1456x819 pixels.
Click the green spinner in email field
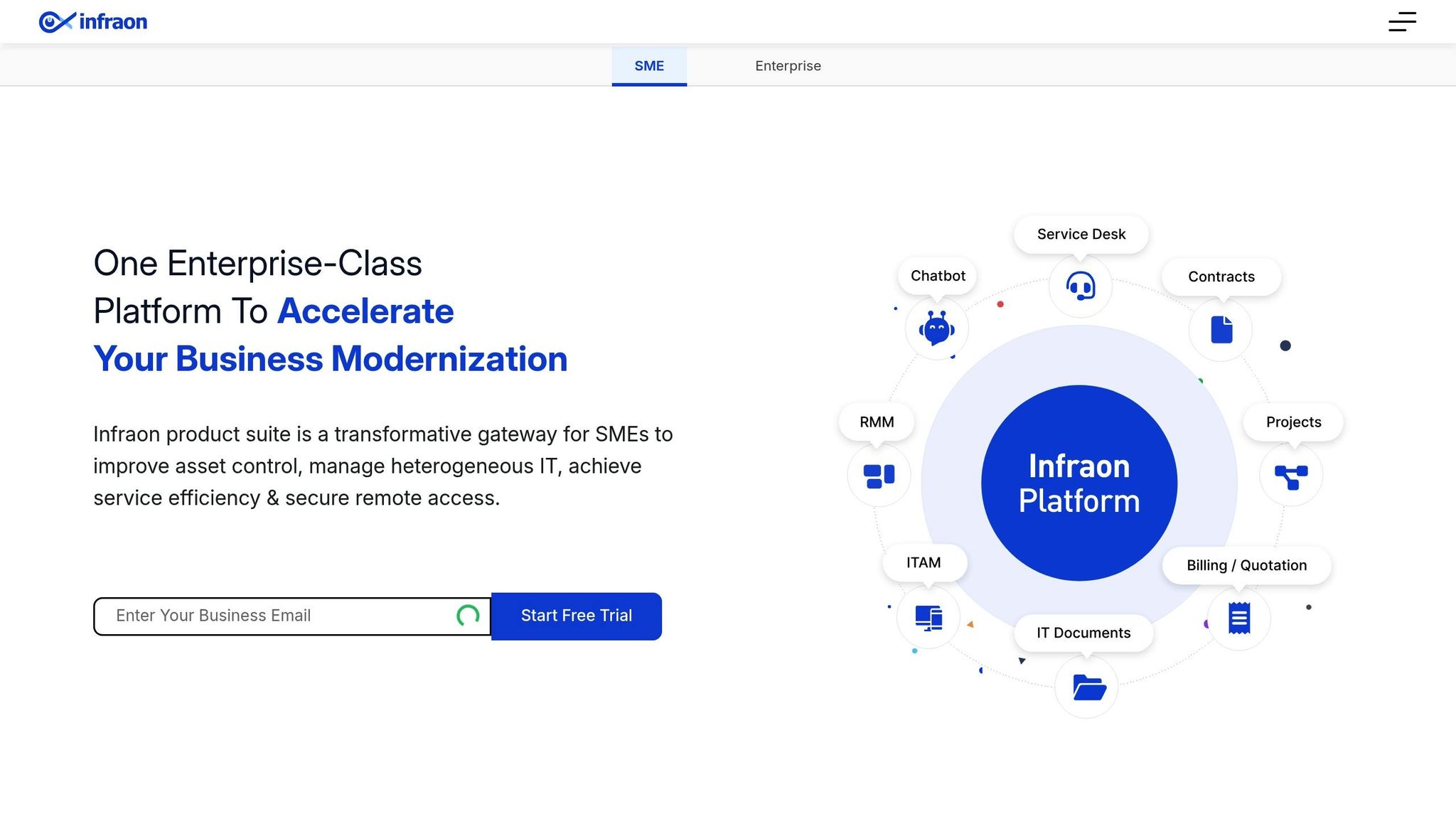[468, 616]
